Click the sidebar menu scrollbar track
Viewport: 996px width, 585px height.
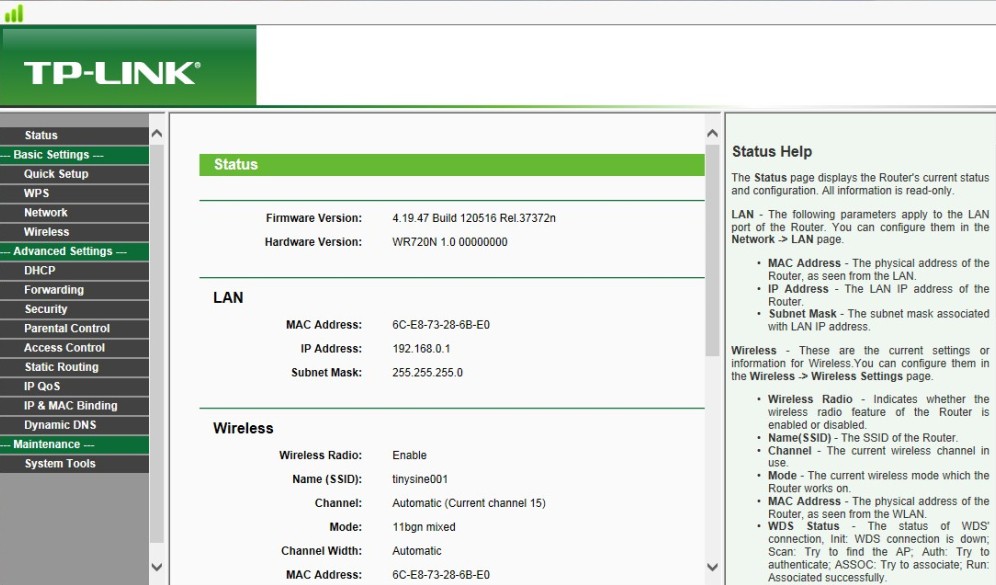pos(157,343)
